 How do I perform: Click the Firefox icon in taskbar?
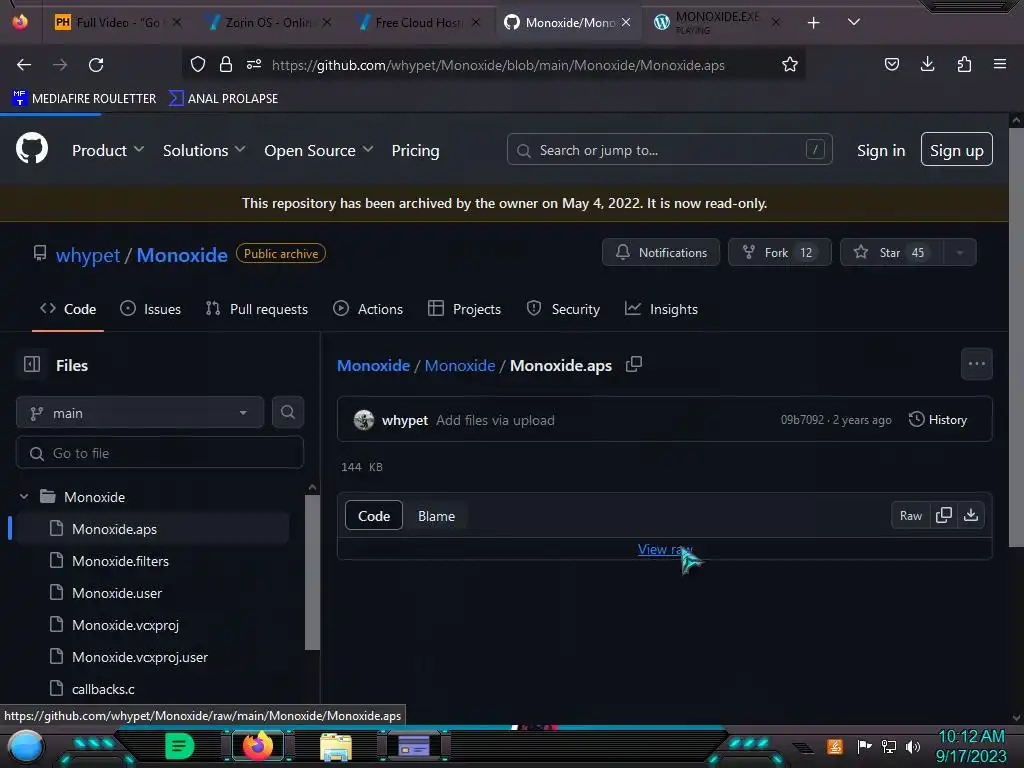coord(257,746)
